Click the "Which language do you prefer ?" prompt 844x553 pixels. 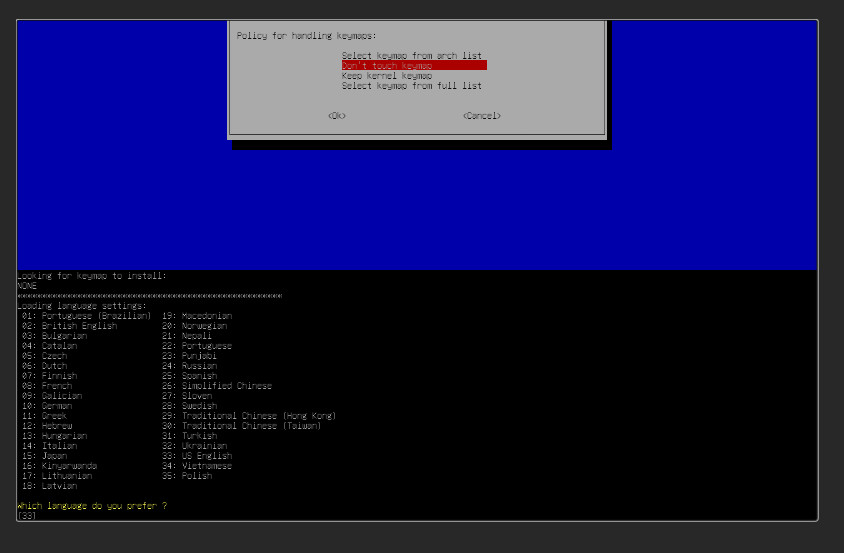tap(92, 506)
